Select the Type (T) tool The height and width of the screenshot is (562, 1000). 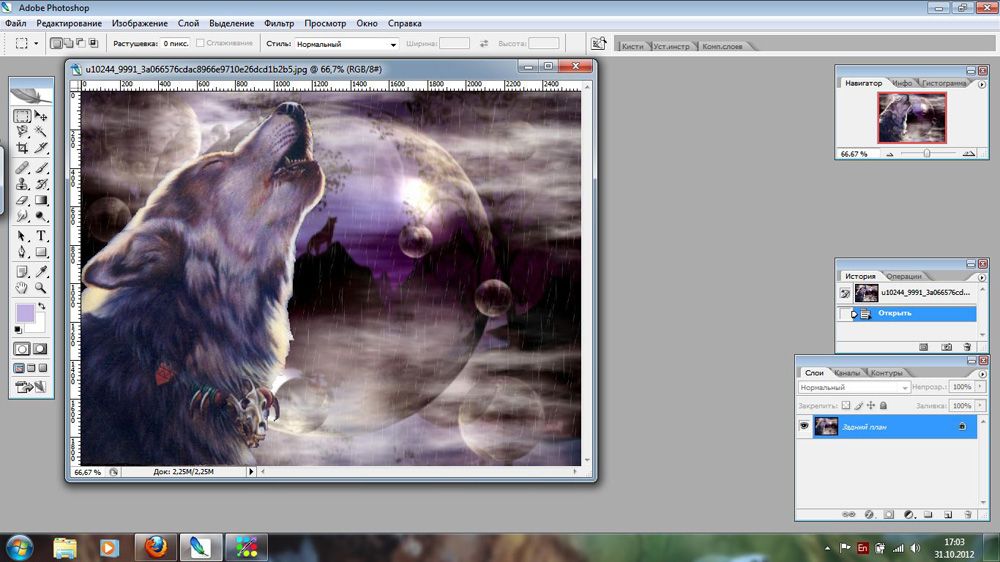41,236
